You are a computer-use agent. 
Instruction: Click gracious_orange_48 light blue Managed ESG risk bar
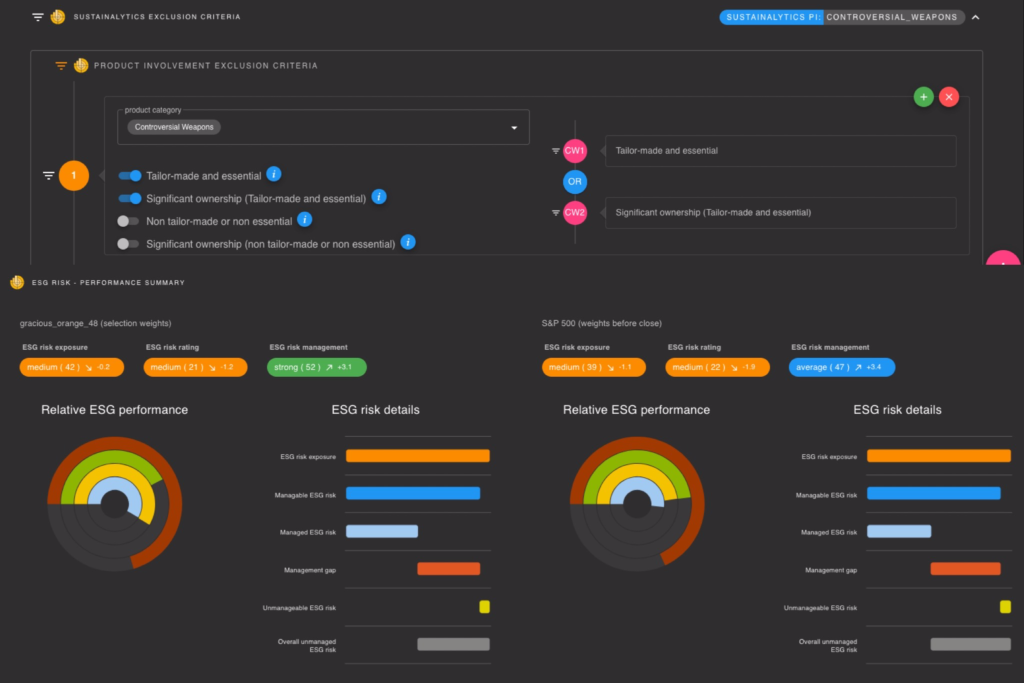click(382, 532)
